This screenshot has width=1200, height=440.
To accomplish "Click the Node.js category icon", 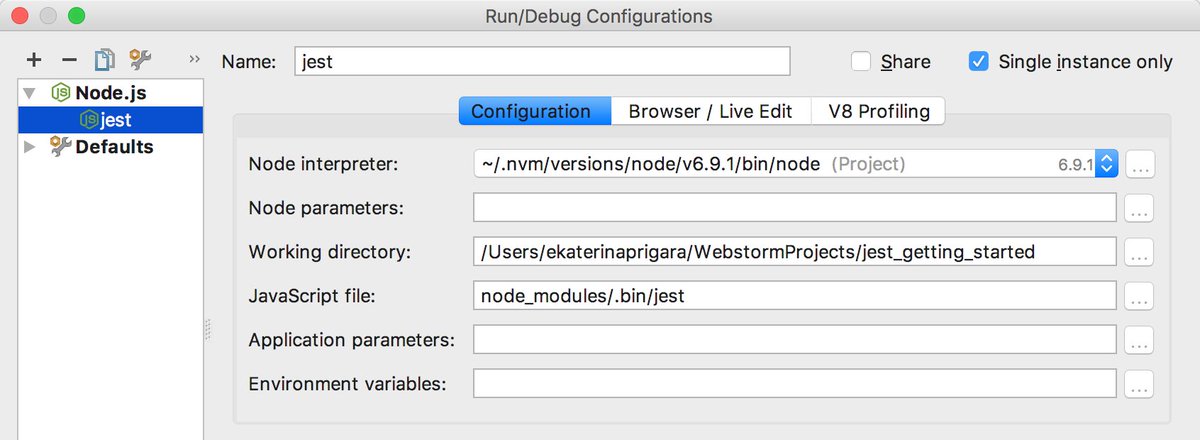I will pyautogui.click(x=61, y=93).
